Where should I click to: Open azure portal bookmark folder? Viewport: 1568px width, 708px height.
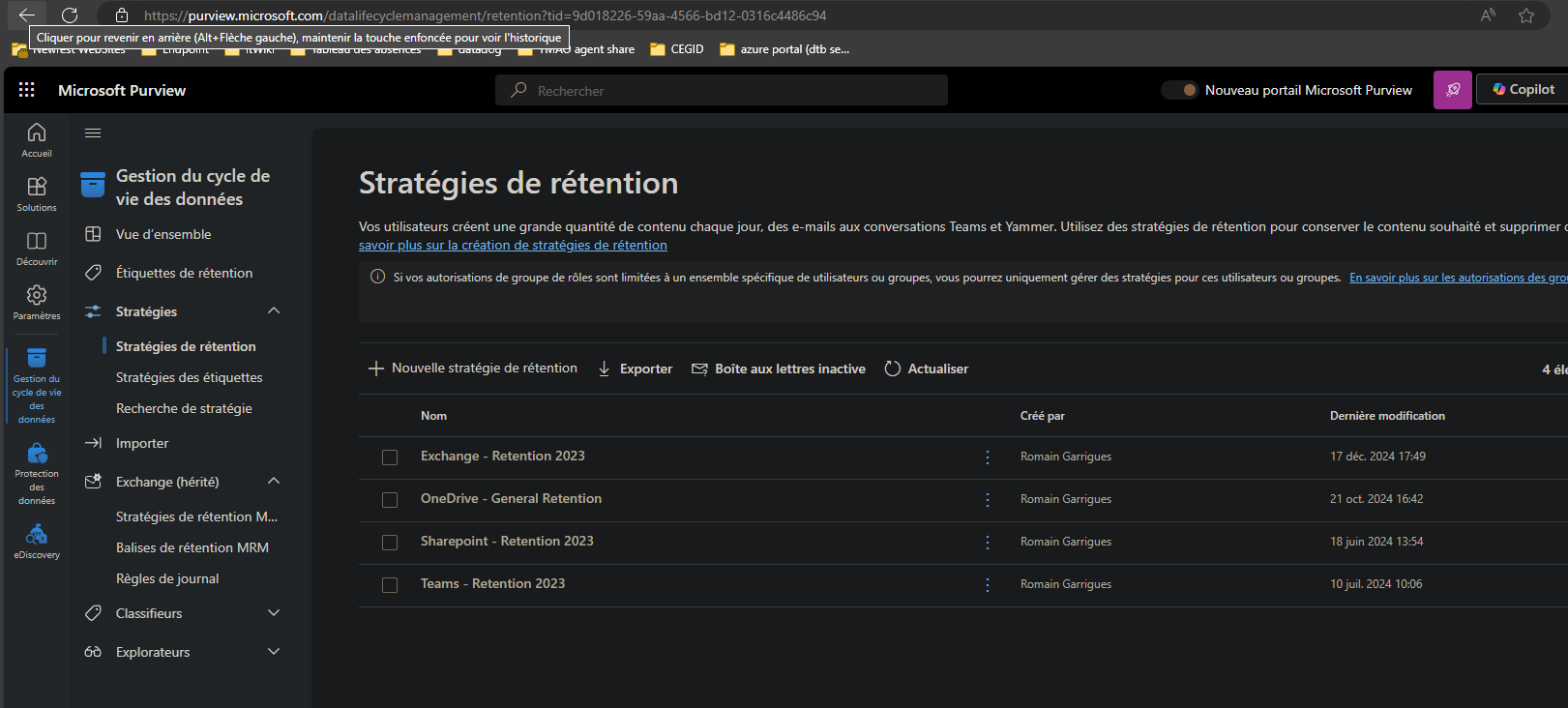784,49
